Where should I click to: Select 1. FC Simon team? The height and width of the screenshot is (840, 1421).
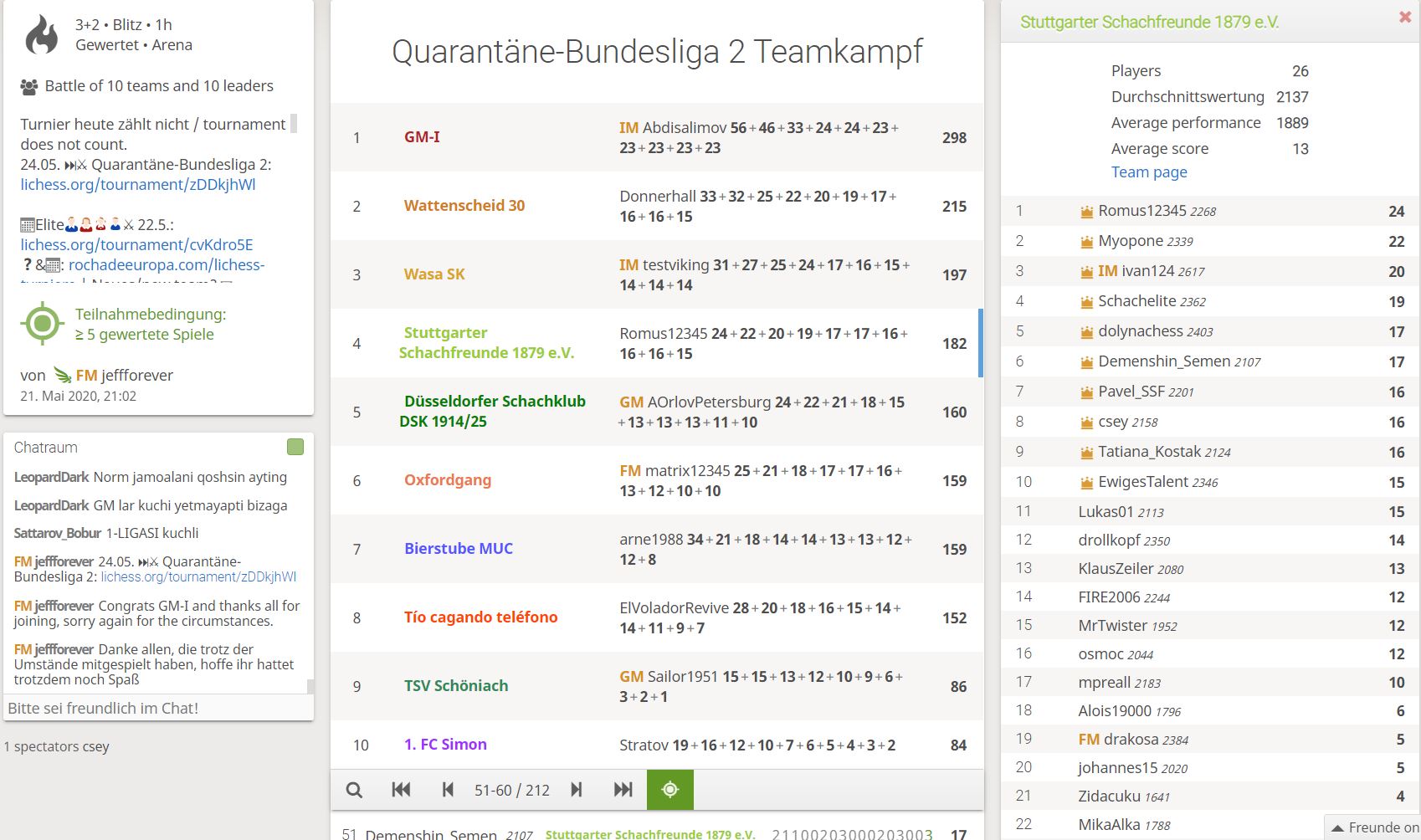click(657, 745)
